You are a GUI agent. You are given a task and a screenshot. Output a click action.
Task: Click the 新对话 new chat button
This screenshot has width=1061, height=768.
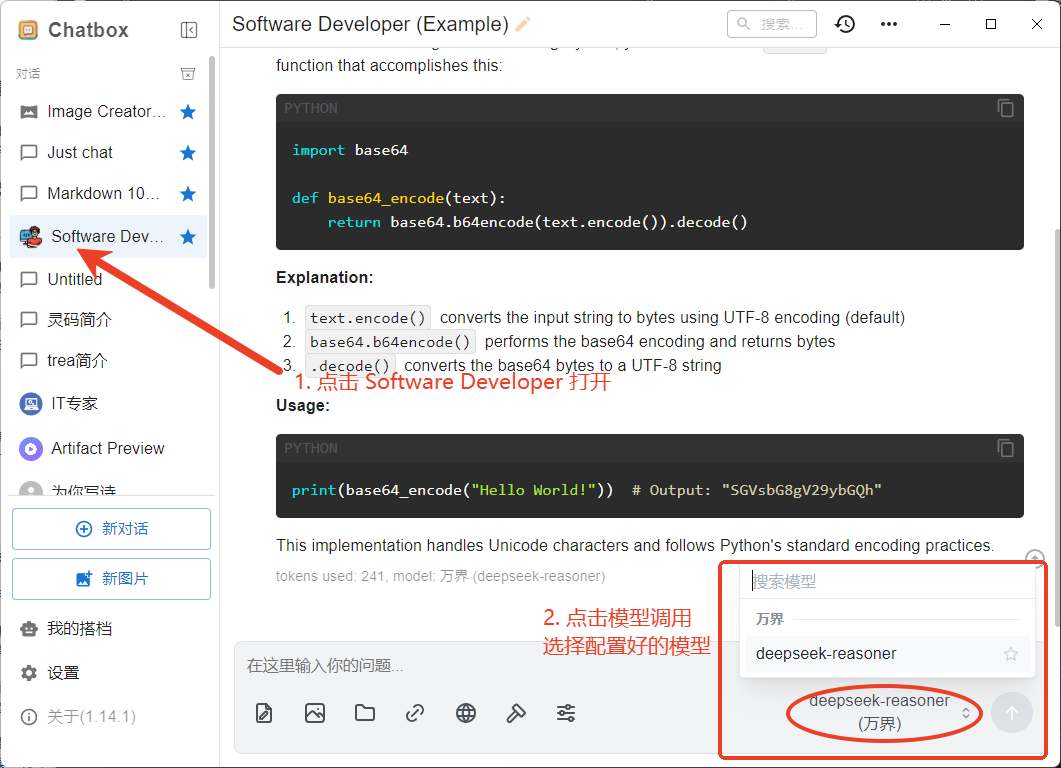[111, 529]
